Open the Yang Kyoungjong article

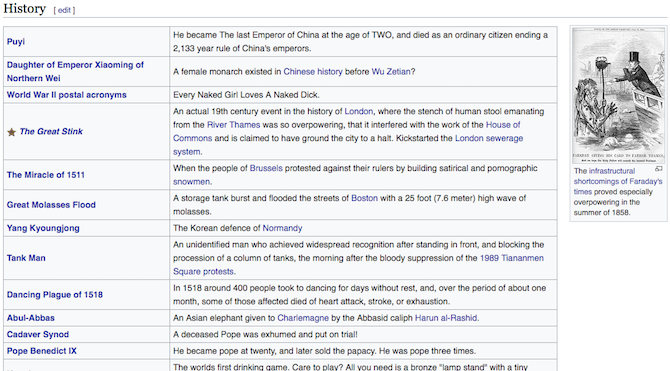[x=43, y=228]
